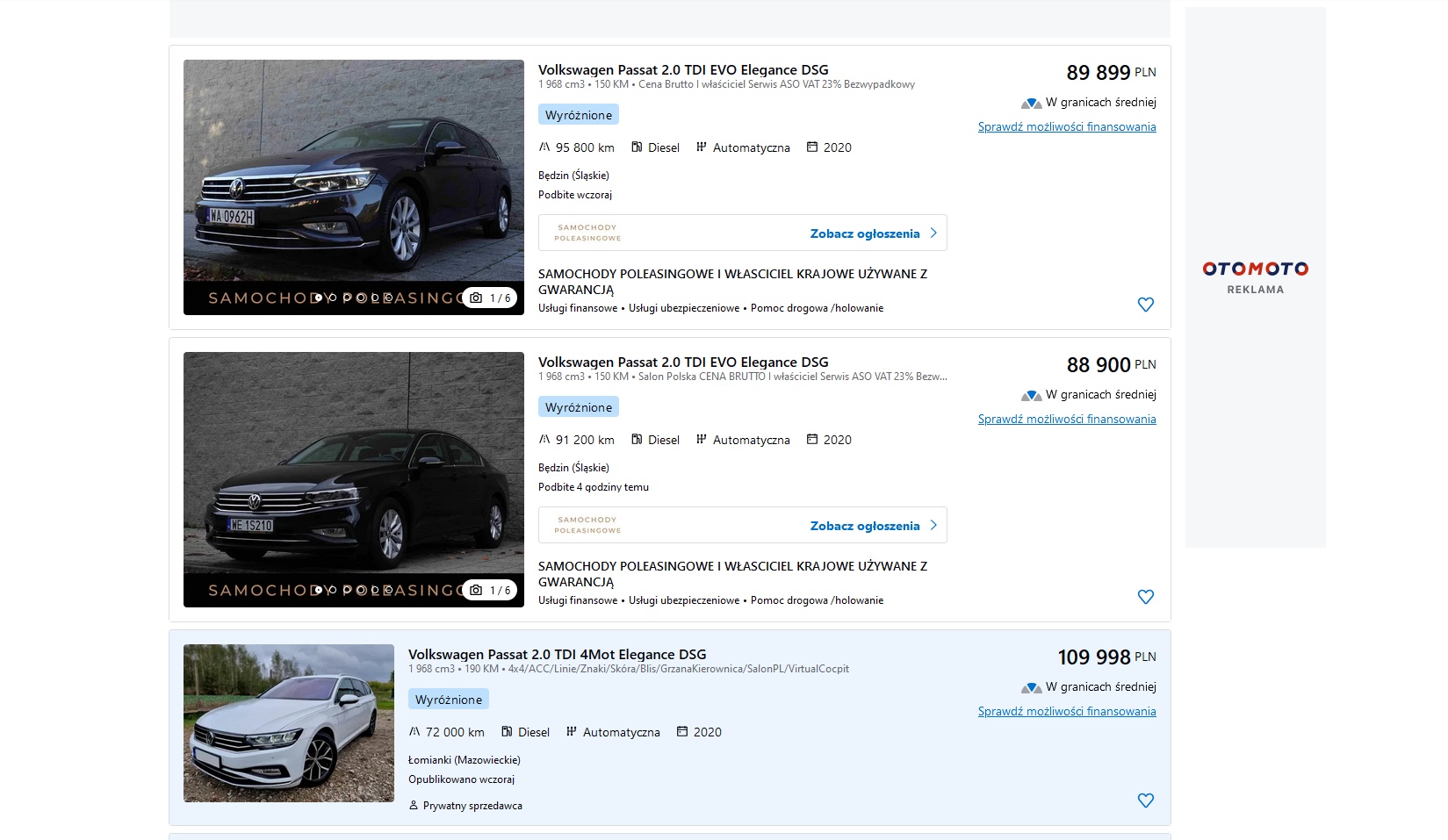Check financing options for 88 900 PLN car

tap(1067, 420)
